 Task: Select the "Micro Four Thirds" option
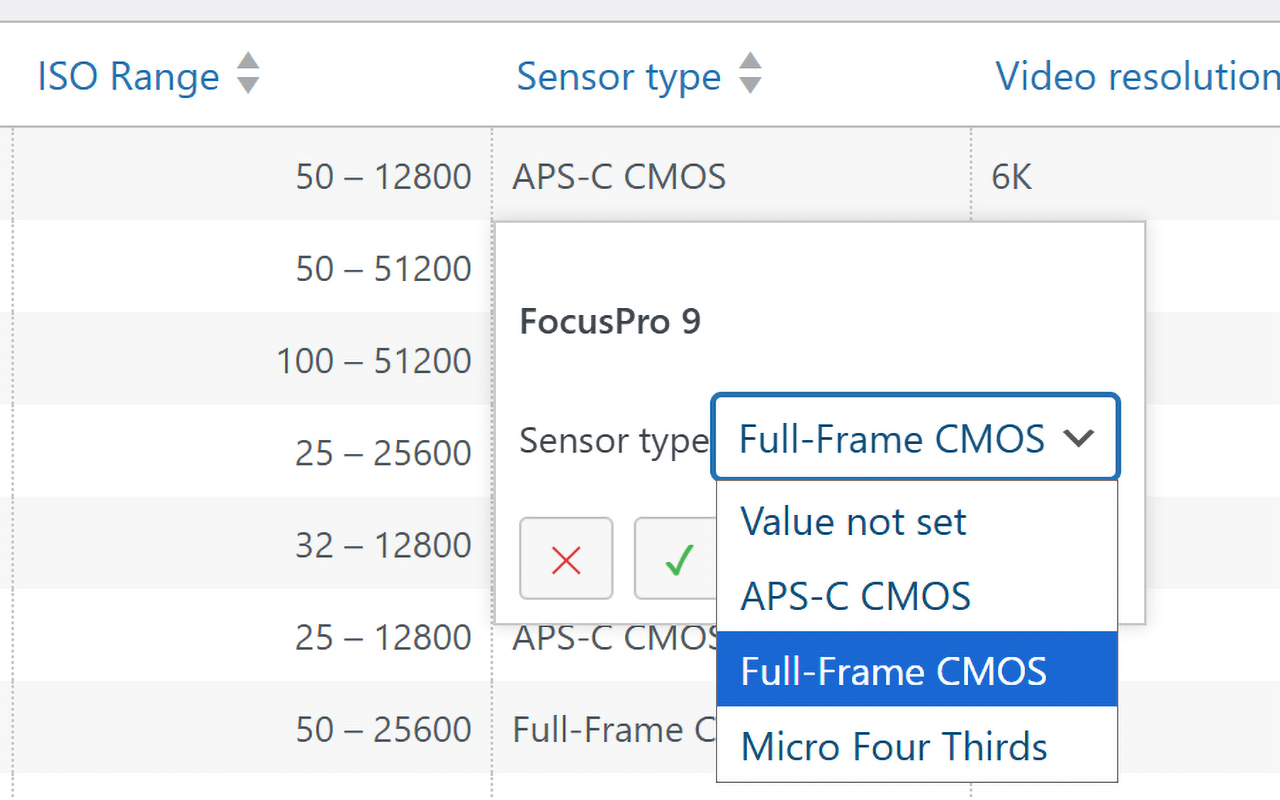coord(894,746)
